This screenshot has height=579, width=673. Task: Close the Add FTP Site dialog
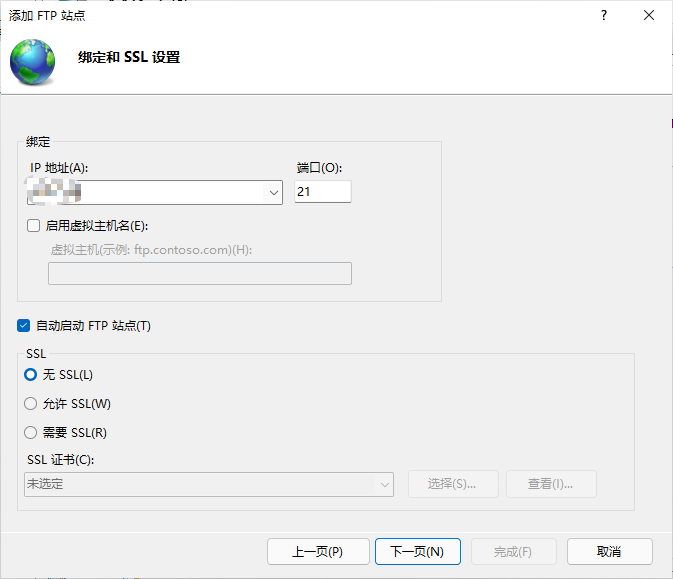click(649, 15)
